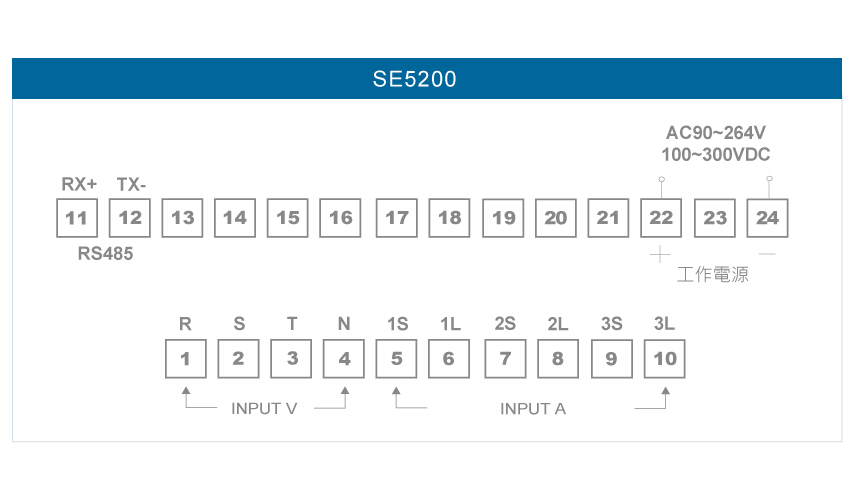
Task: Select terminal box numbered 23
Action: point(715,218)
